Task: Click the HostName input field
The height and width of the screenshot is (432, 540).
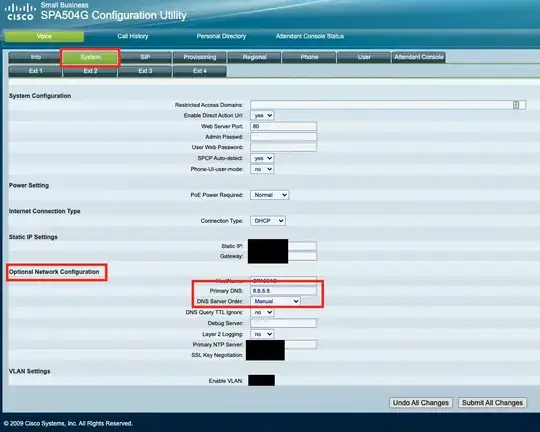Action: click(x=283, y=280)
